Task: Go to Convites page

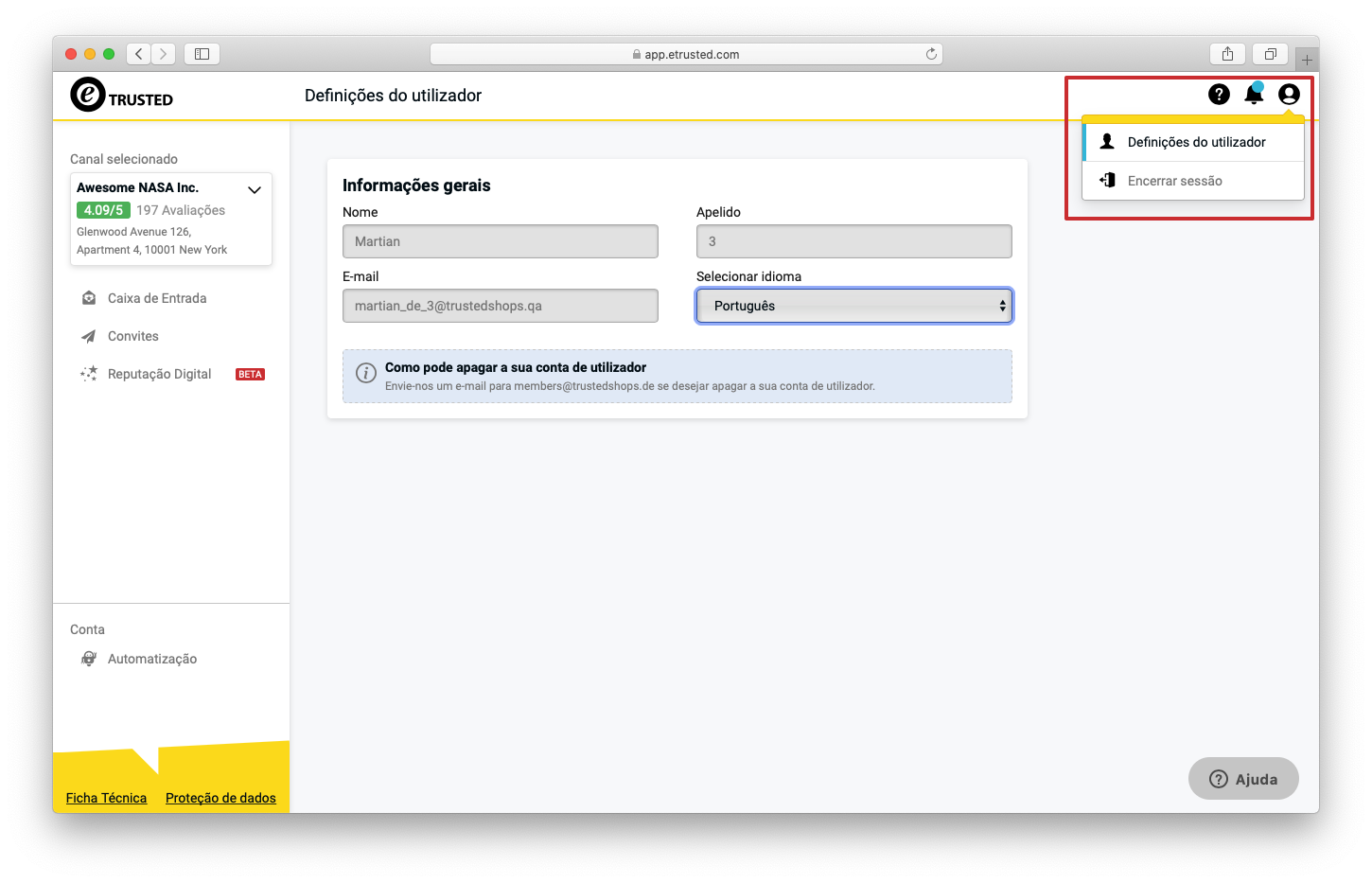Action: 132,336
